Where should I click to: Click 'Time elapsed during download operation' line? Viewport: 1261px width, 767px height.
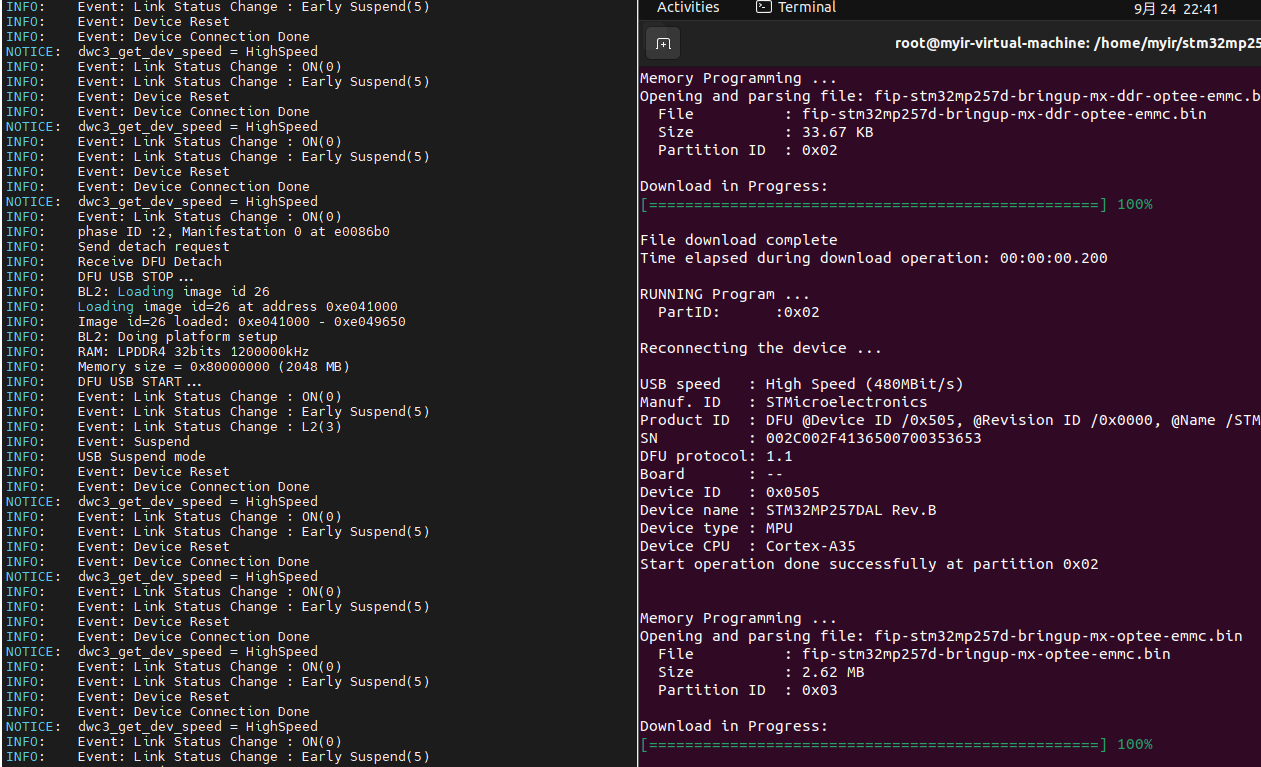pos(873,258)
